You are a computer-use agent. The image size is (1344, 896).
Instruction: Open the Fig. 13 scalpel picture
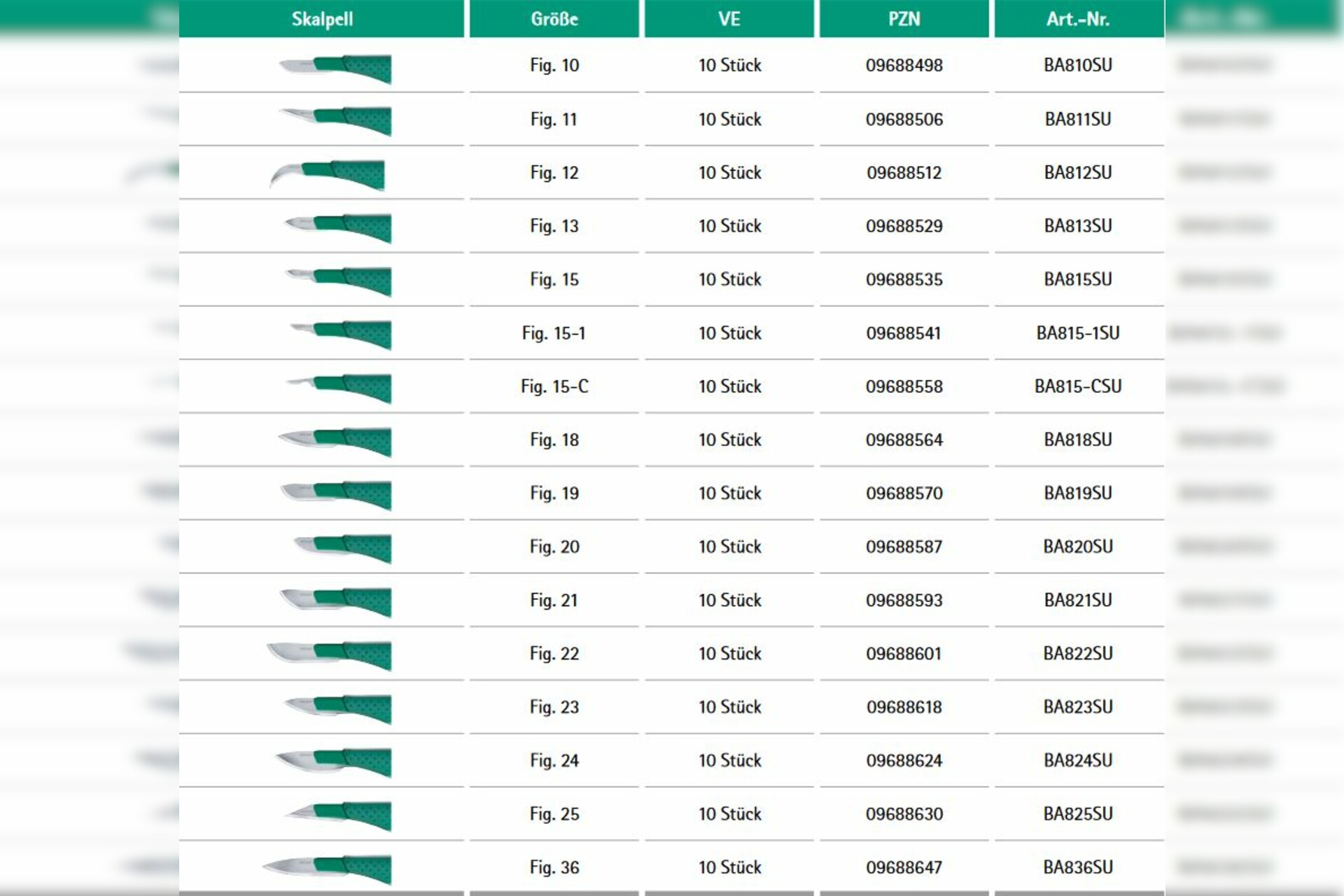[337, 228]
